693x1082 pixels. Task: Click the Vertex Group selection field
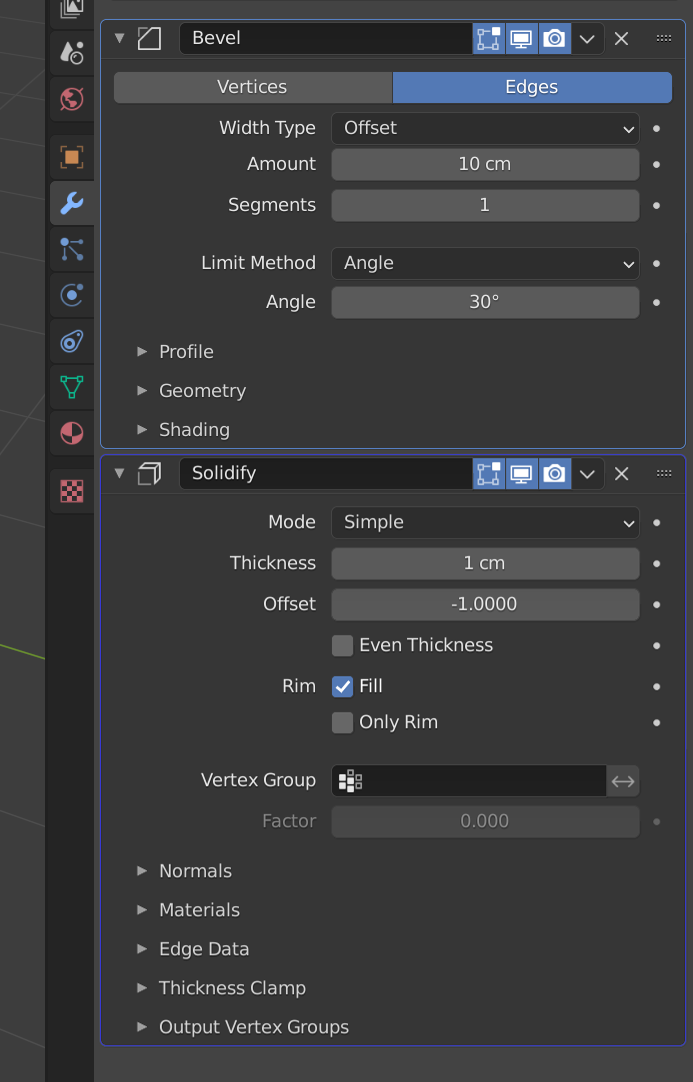coord(469,780)
